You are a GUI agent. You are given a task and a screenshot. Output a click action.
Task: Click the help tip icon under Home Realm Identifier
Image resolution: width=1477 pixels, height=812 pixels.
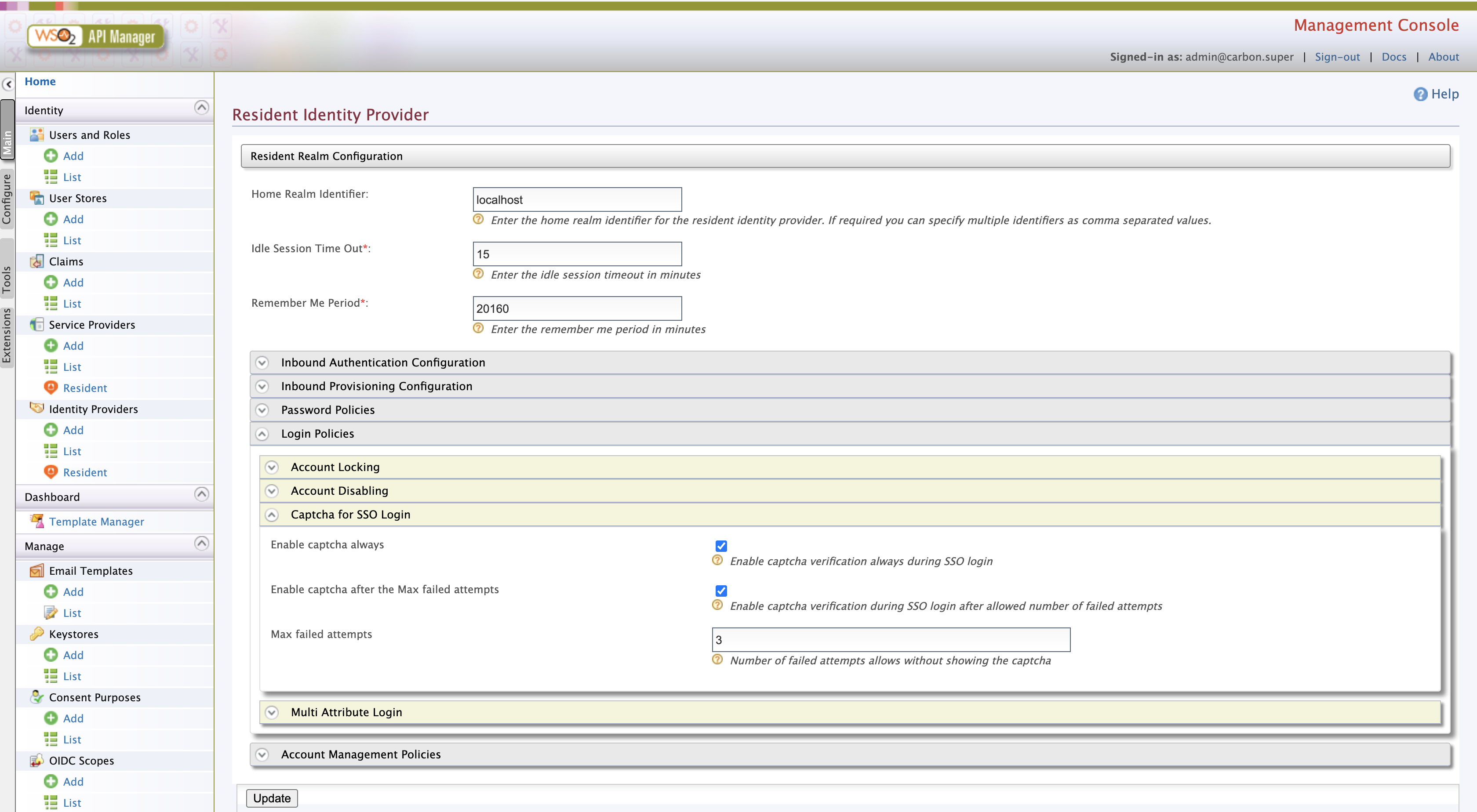point(478,219)
